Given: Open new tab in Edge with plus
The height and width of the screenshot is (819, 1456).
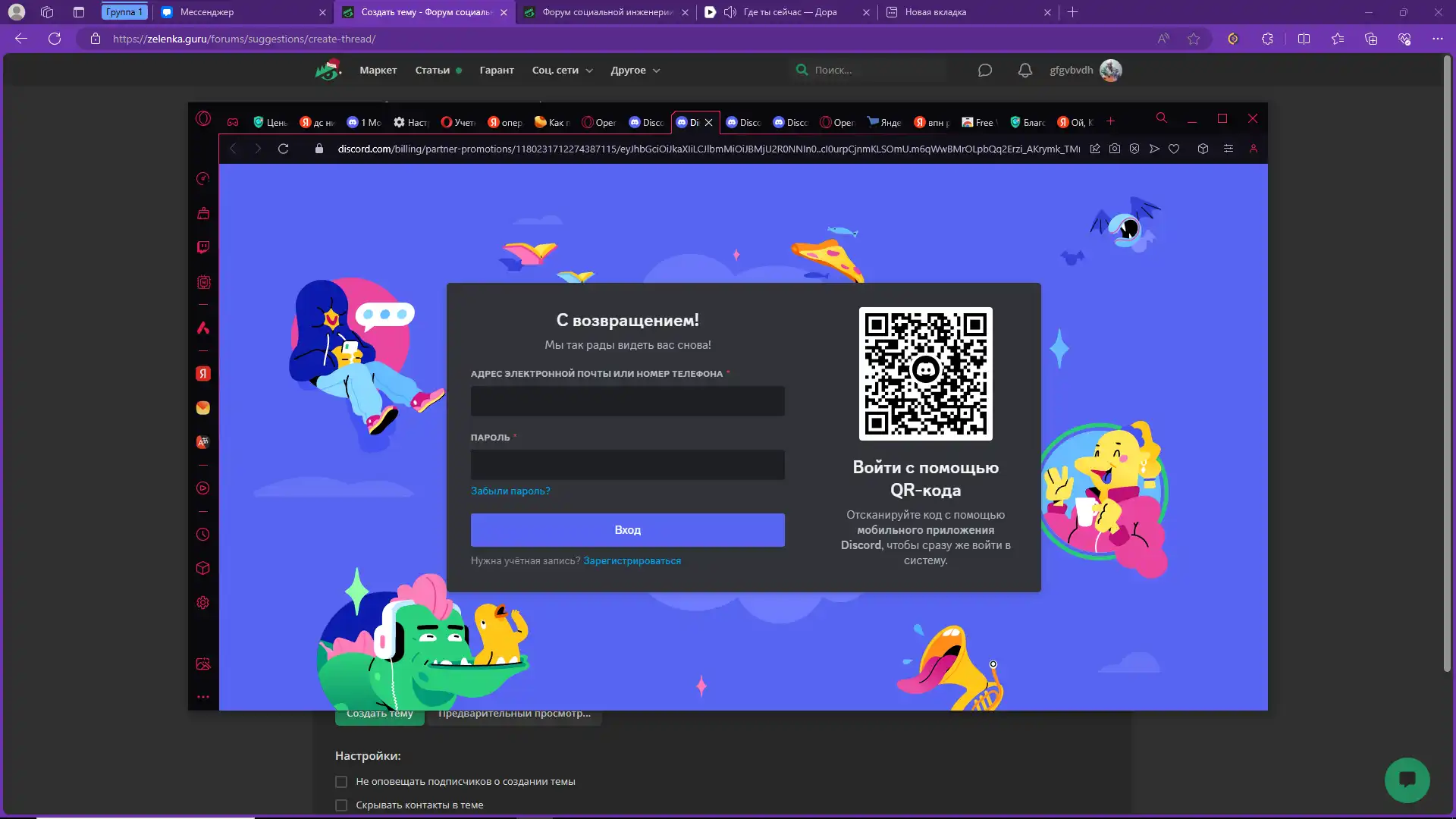Looking at the screenshot, I should pyautogui.click(x=1072, y=12).
